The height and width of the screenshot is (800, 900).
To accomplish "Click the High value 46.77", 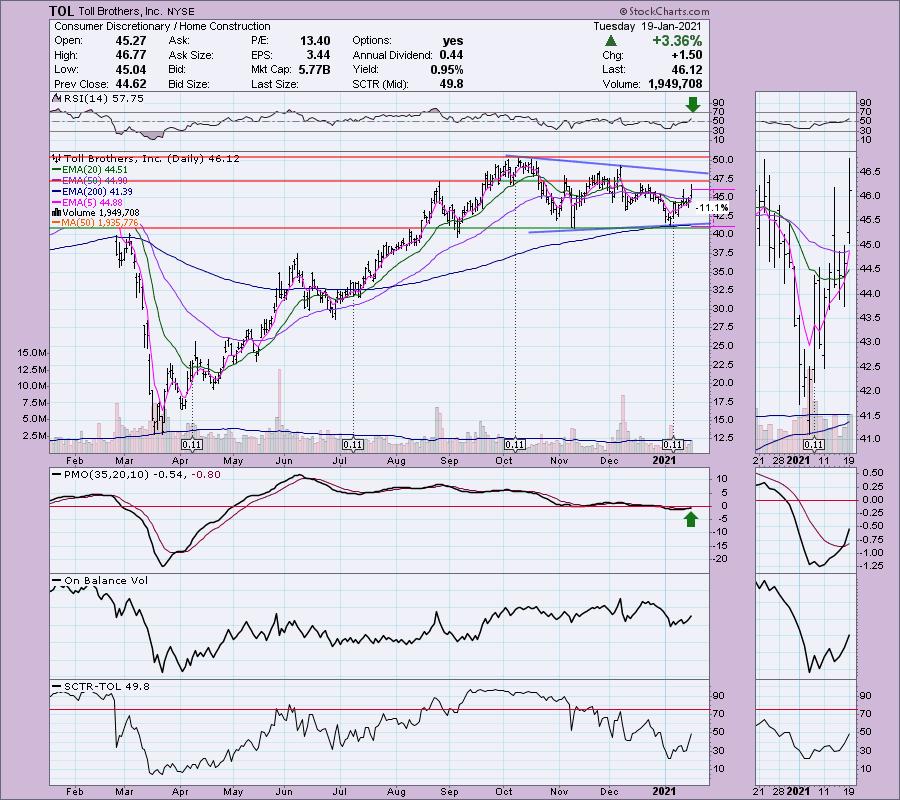I will point(131,55).
